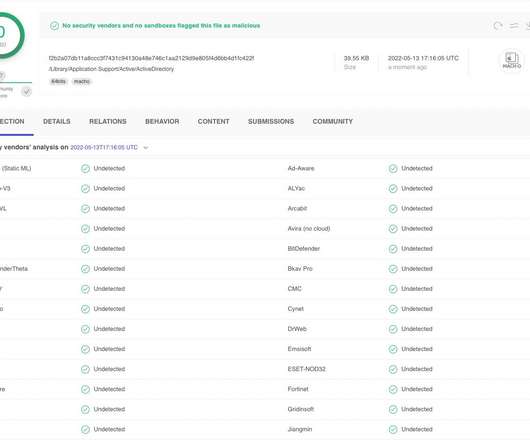
Task: Click the check icon in the nderTheta vendor row
Action: (85, 269)
